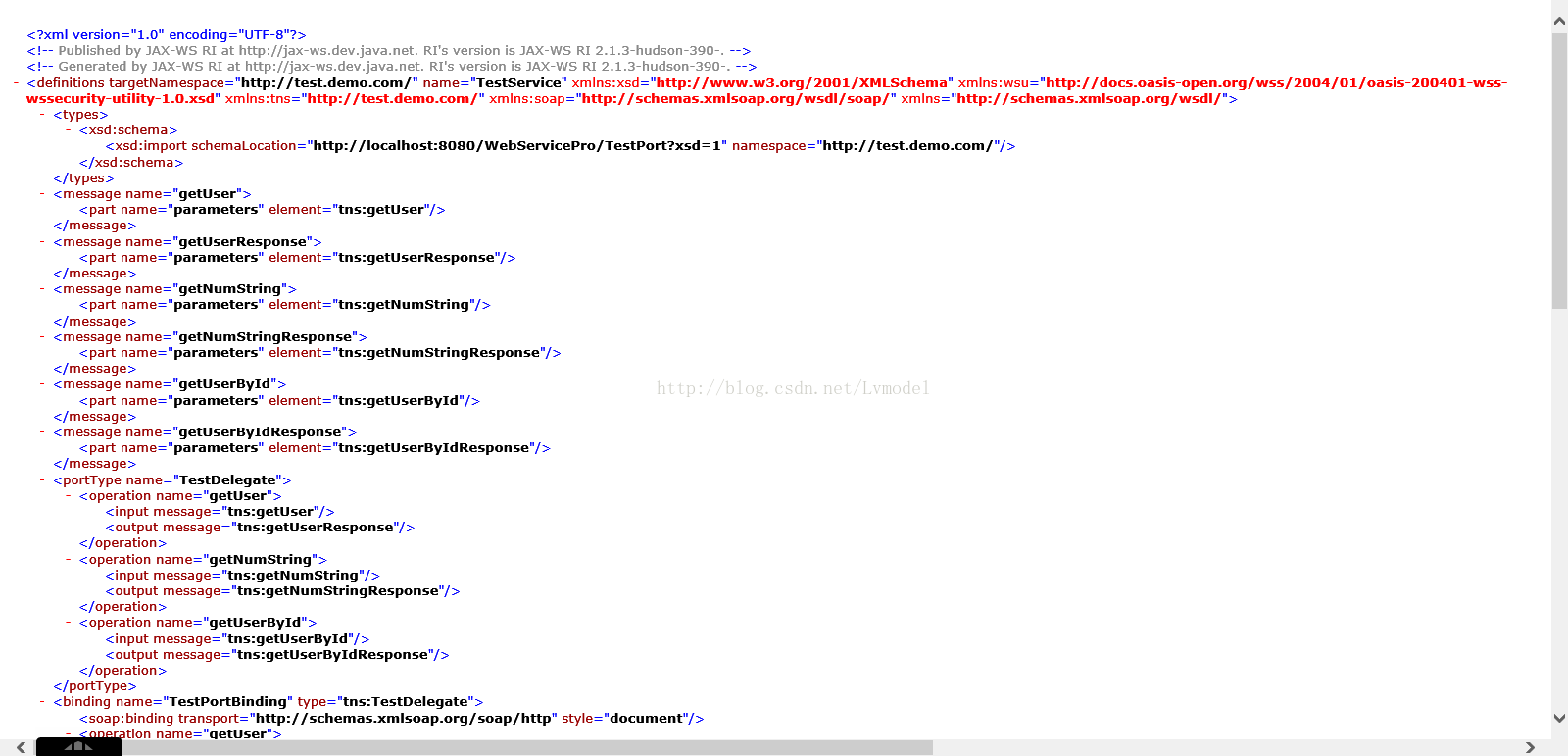Click the 'Published by JAX-WS RI' comment
The height and width of the screenshot is (756, 1568).
coord(389,51)
